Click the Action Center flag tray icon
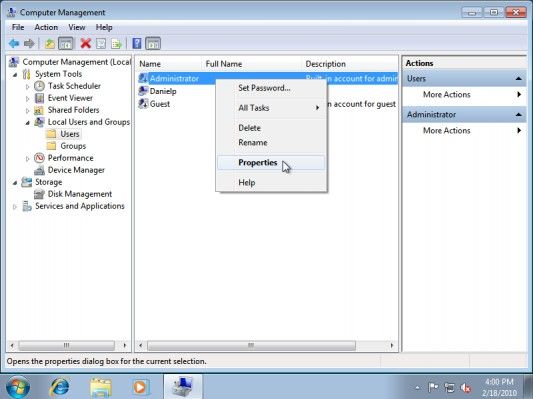 (x=433, y=387)
